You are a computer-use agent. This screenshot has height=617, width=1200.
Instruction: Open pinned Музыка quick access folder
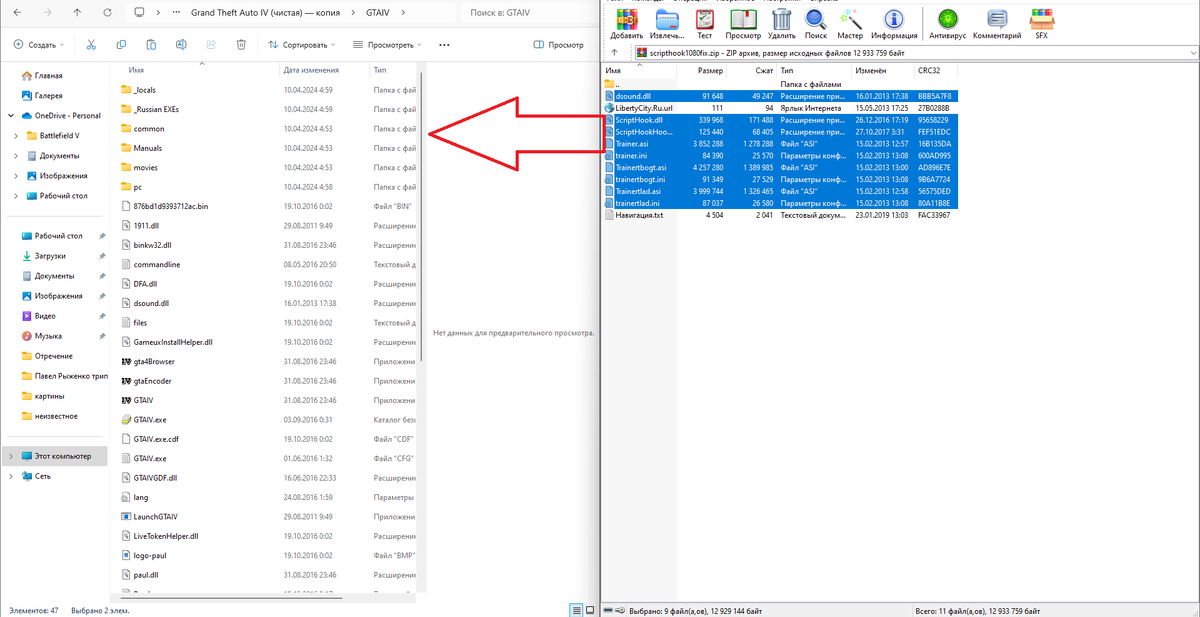point(48,336)
